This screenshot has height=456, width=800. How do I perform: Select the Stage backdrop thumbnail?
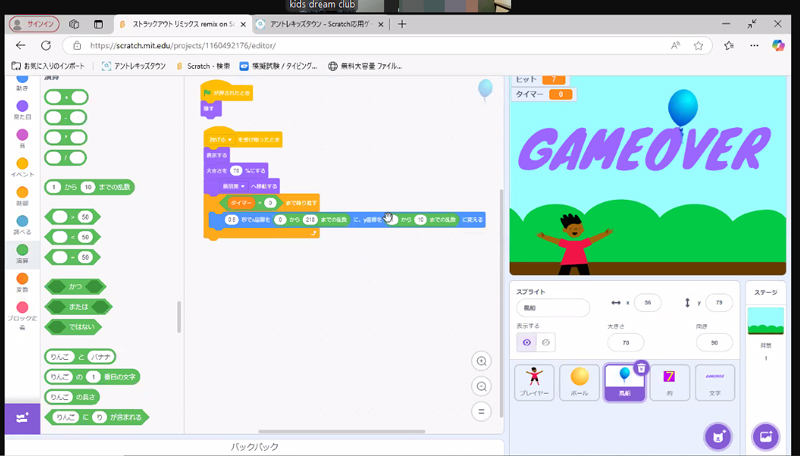click(x=765, y=321)
